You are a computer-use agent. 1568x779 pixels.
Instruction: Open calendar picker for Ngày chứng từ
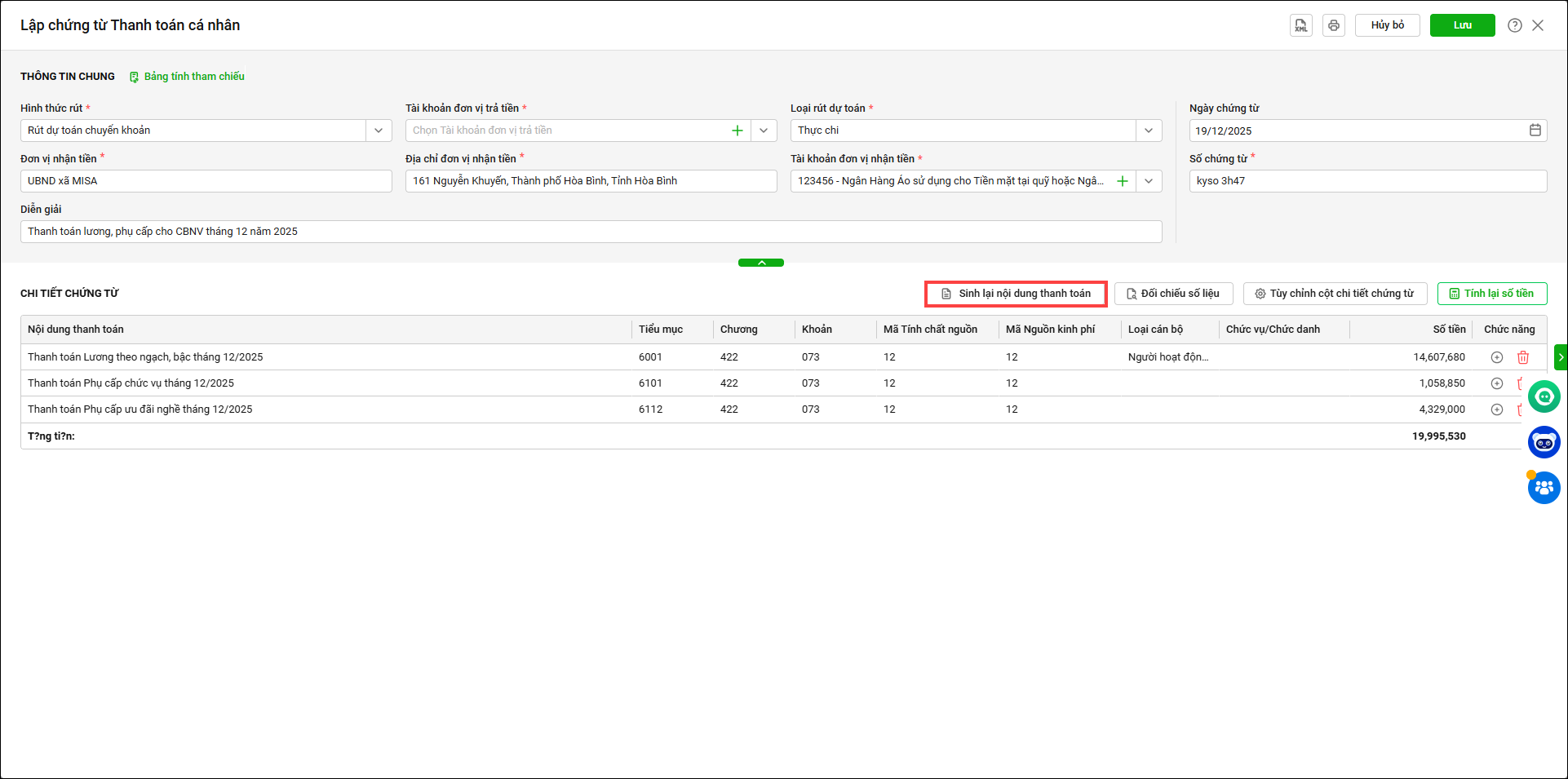(x=1535, y=131)
